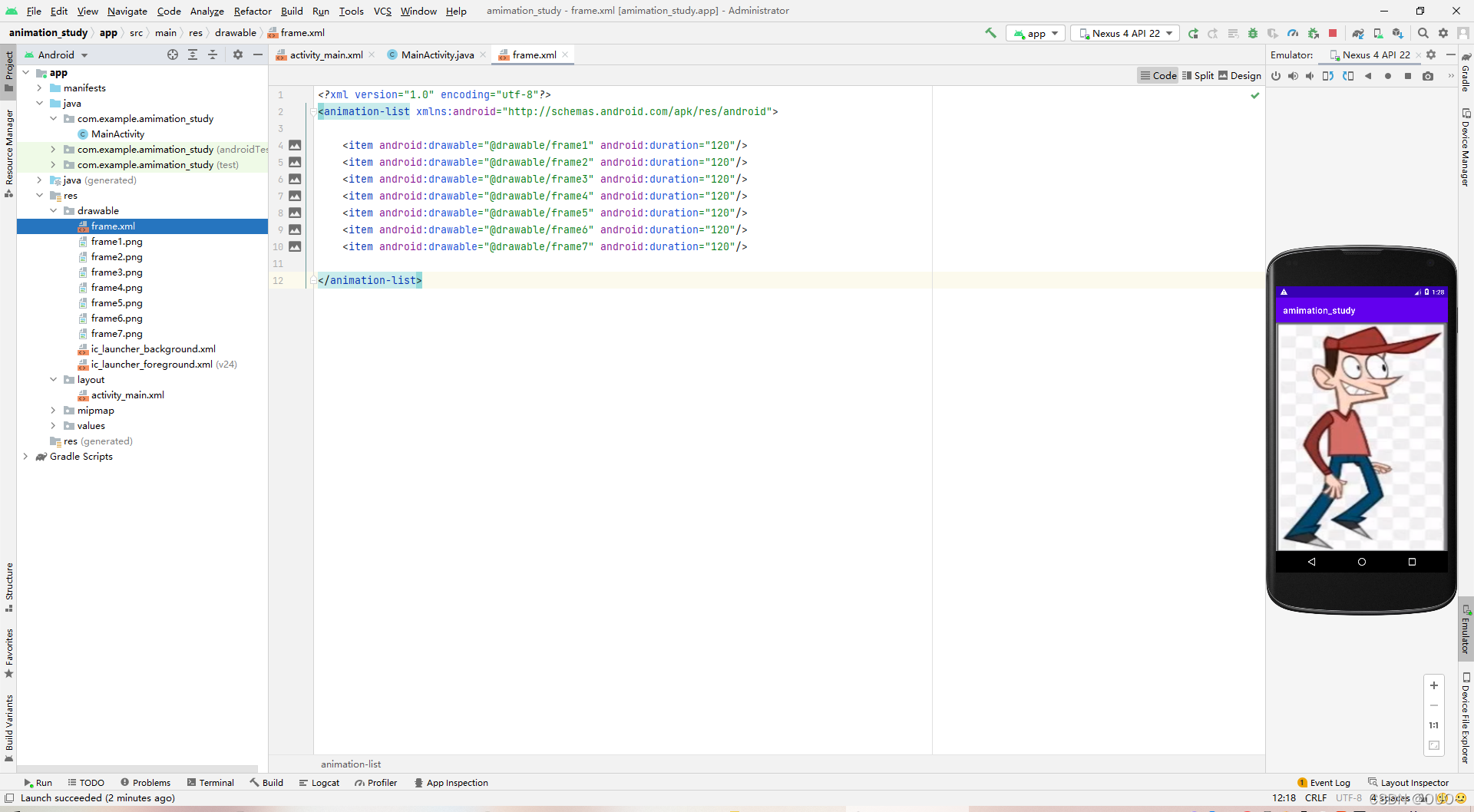
Task: Open emulator panel settings gear
Action: 1431,54
